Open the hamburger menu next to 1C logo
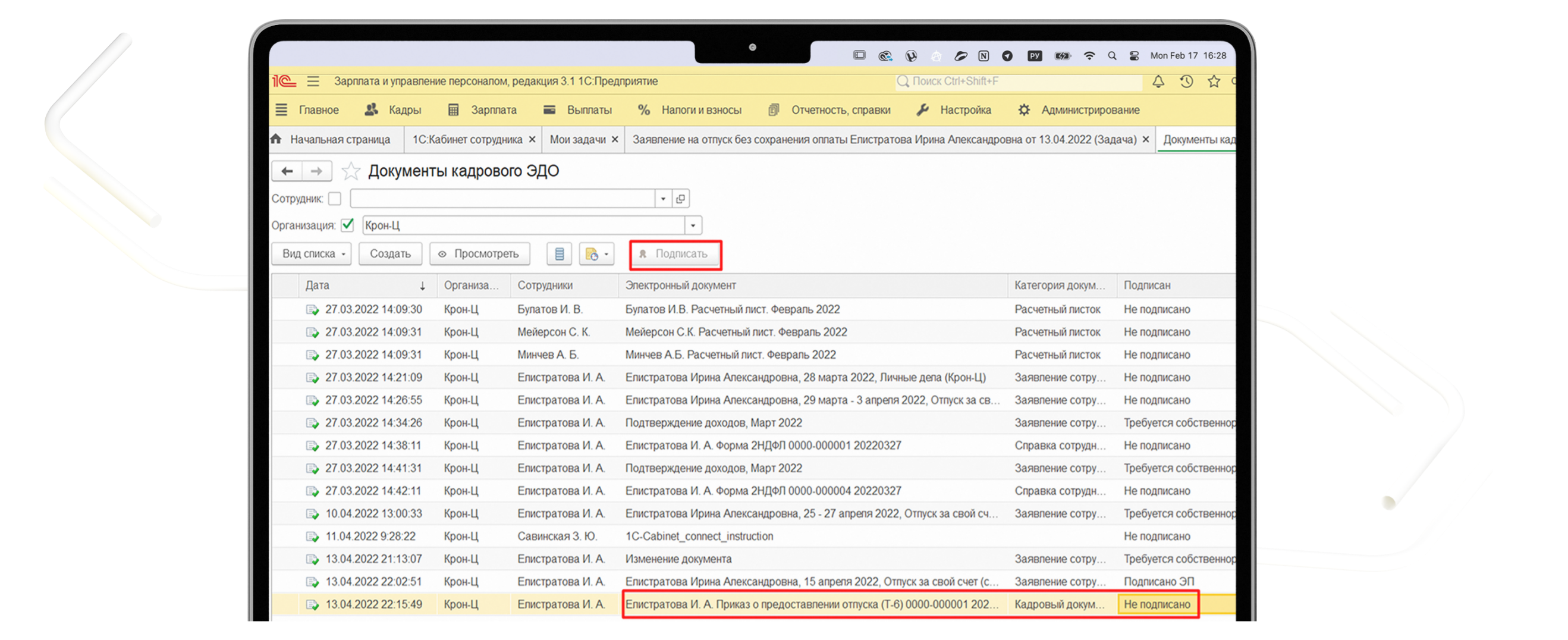The image size is (1568, 640). [313, 81]
